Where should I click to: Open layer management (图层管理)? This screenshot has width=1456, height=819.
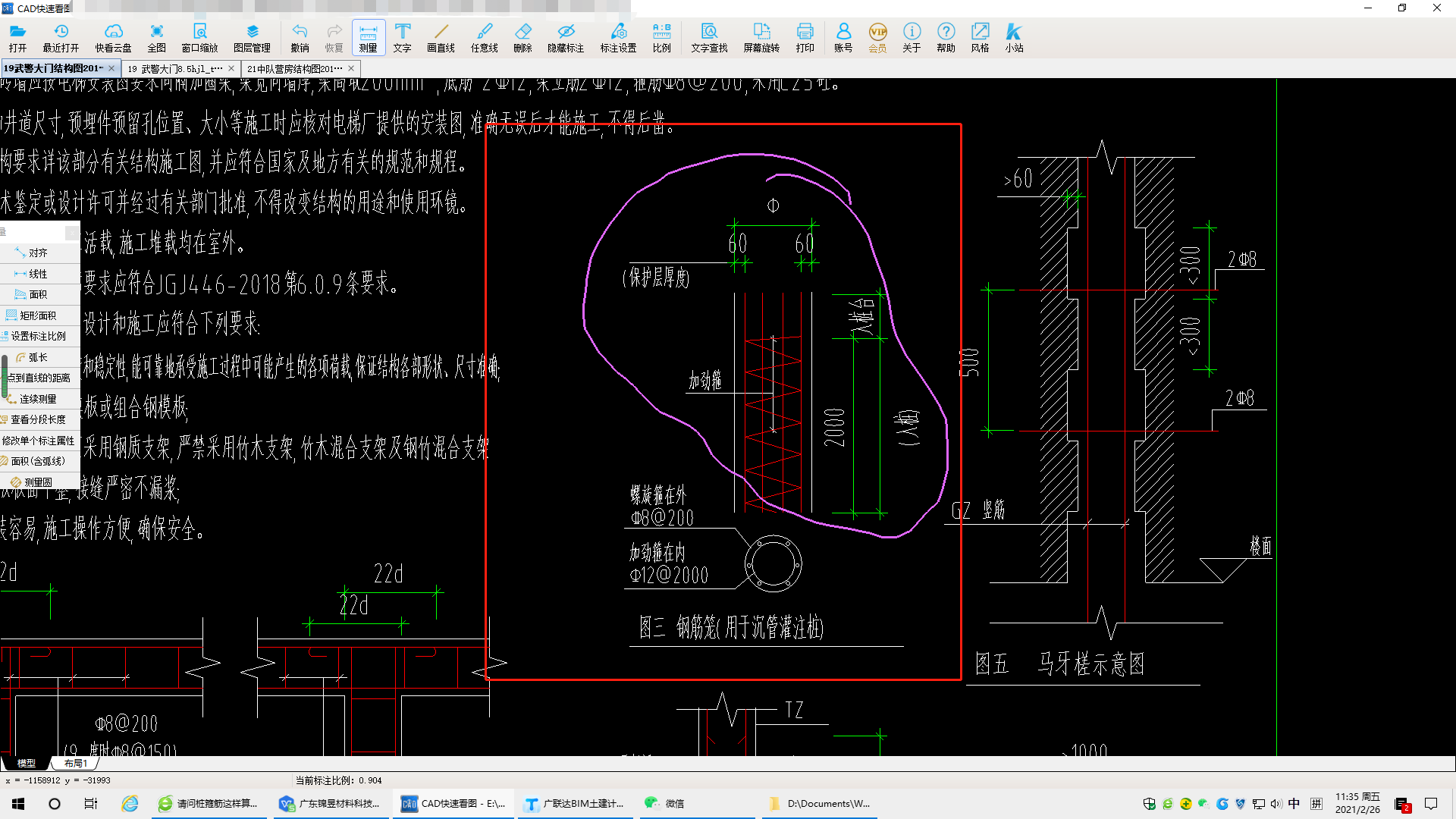252,37
